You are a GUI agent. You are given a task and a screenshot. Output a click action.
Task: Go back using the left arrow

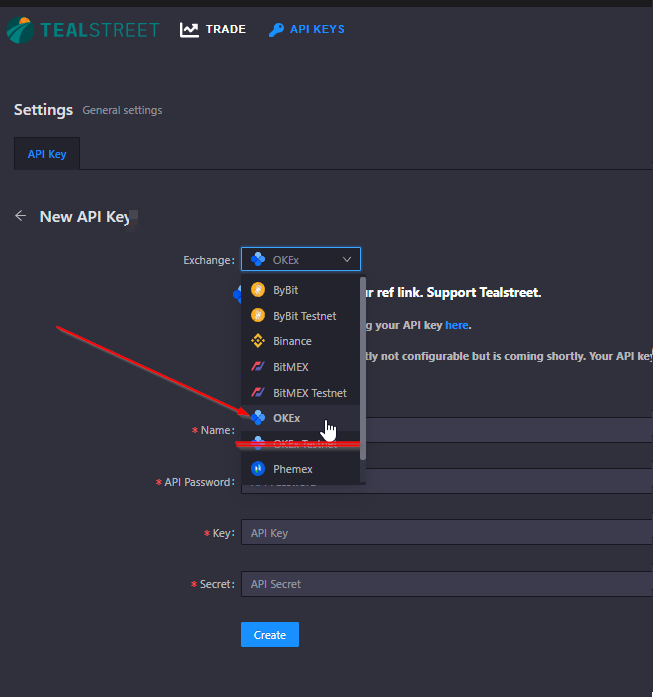tap(20, 216)
